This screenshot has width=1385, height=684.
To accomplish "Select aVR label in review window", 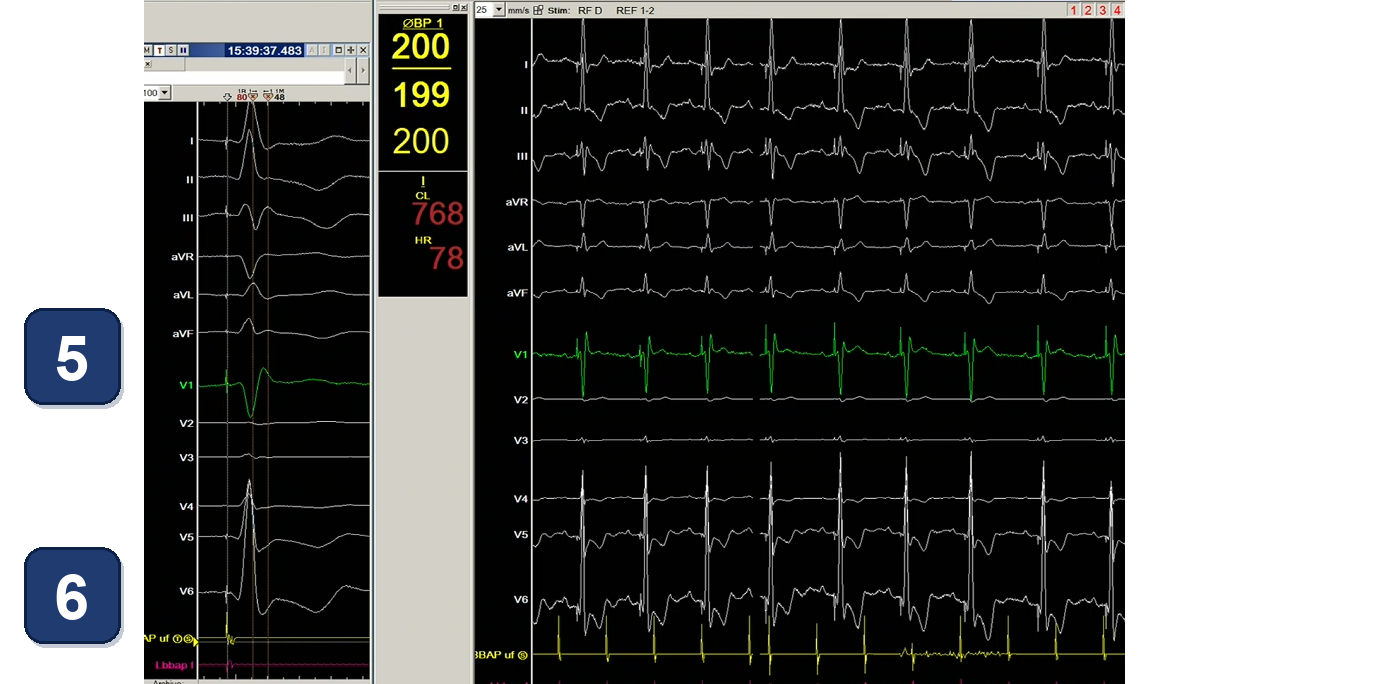I will [x=182, y=257].
